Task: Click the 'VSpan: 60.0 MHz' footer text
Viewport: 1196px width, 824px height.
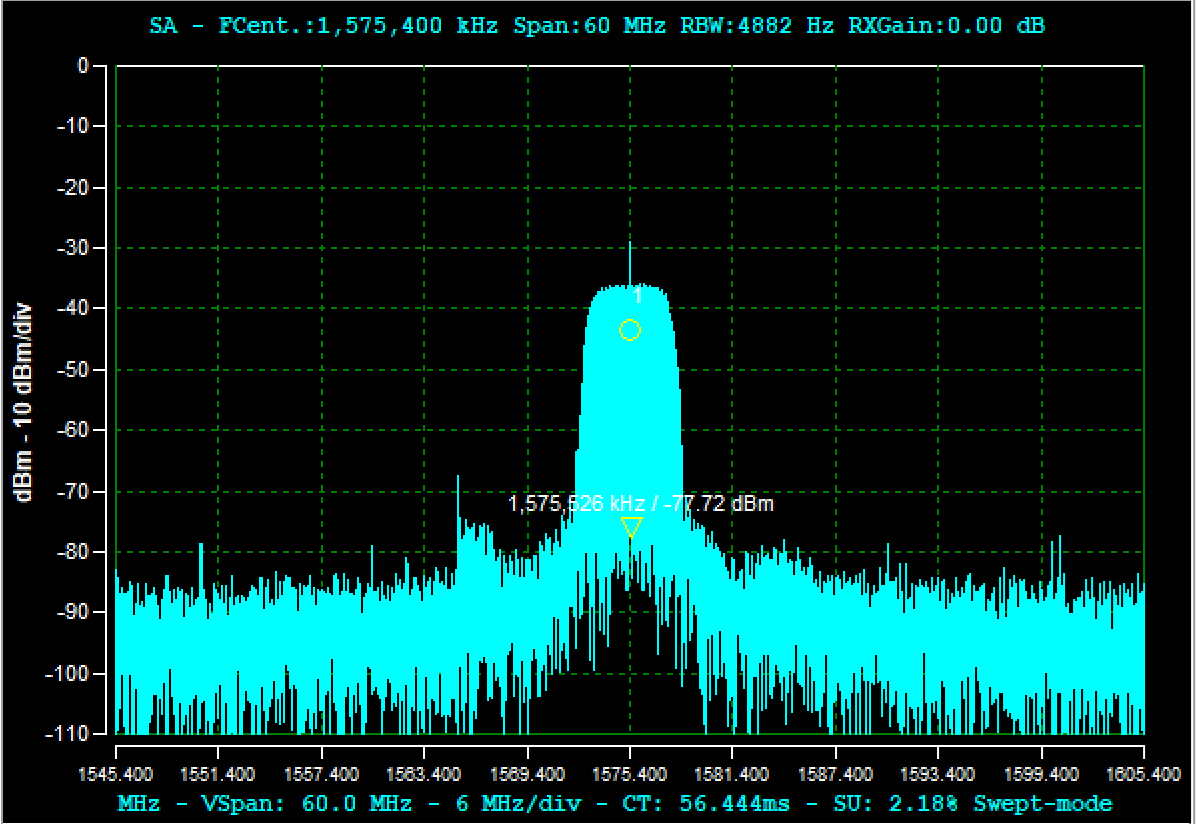Action: pos(306,803)
